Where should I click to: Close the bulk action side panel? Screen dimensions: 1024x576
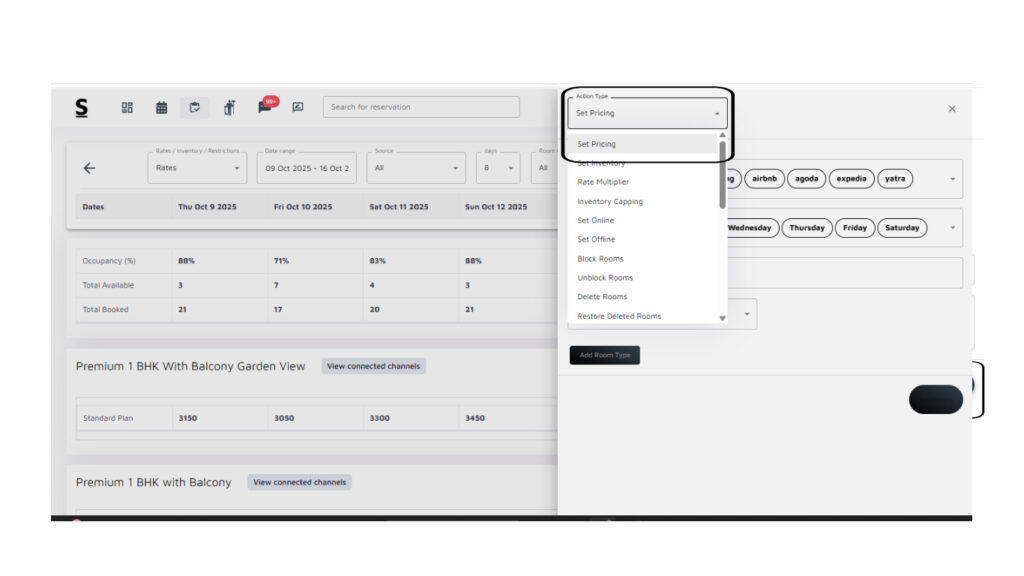point(951,109)
